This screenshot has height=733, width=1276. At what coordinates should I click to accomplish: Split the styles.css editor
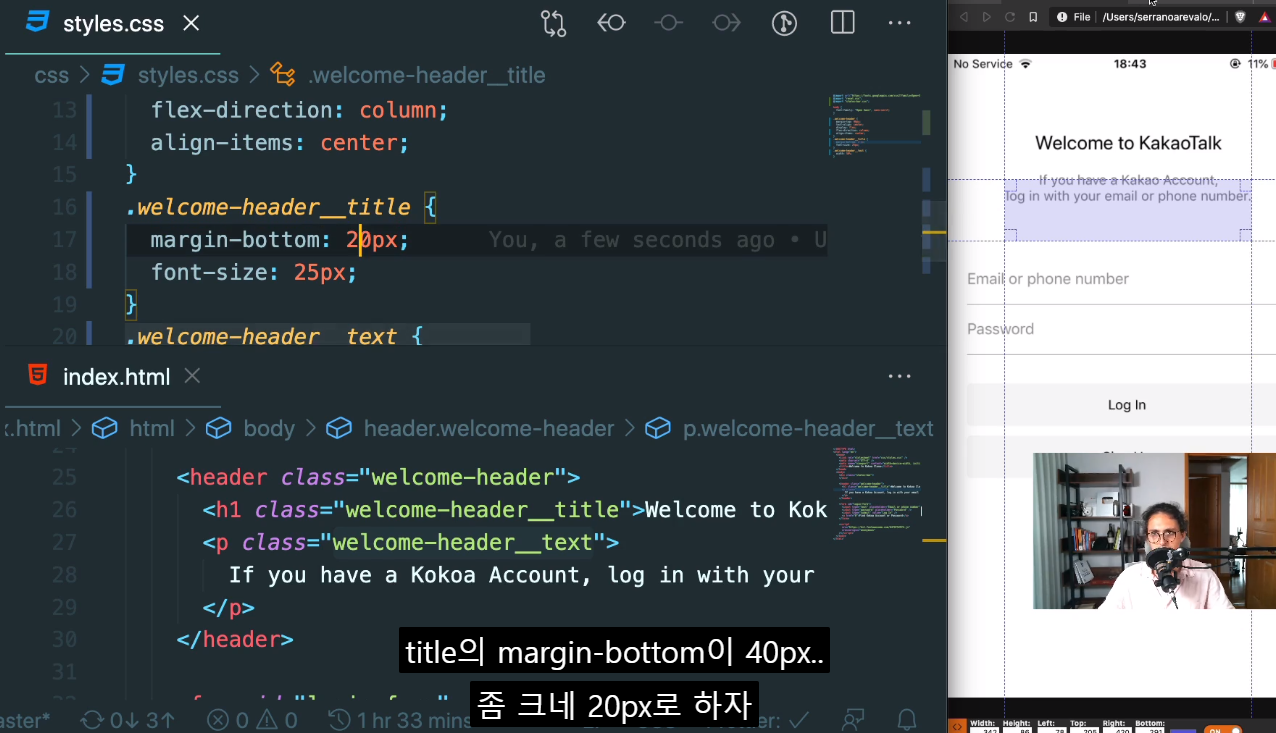(x=843, y=23)
